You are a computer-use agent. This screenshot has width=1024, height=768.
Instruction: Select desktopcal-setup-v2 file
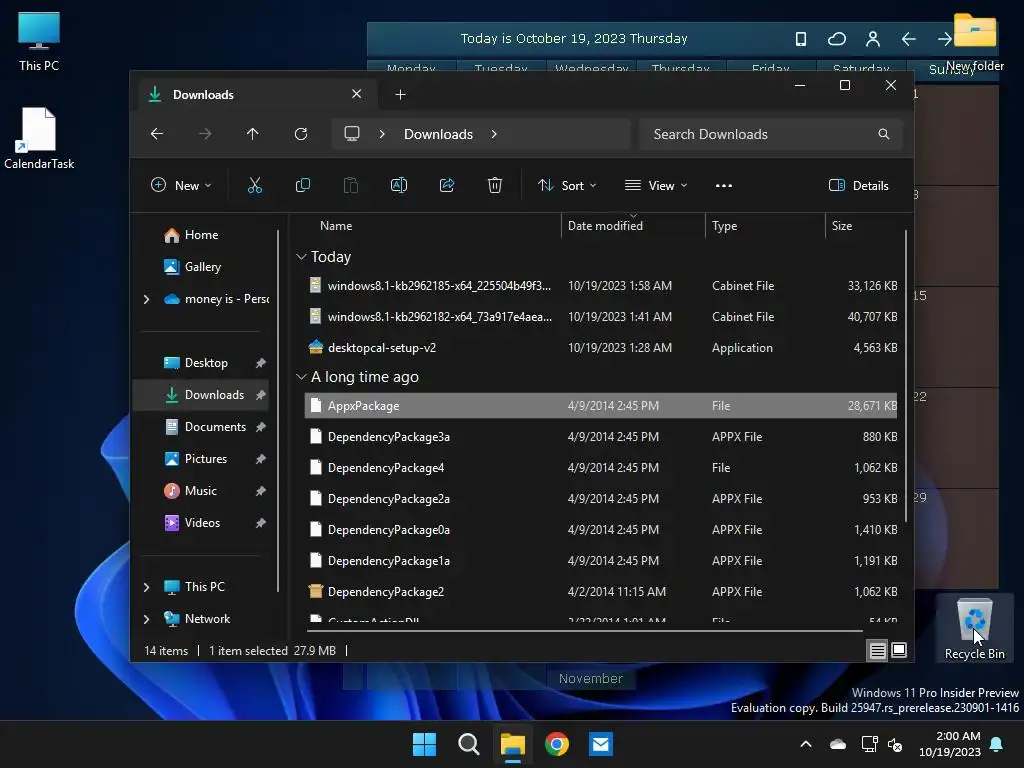click(601, 348)
